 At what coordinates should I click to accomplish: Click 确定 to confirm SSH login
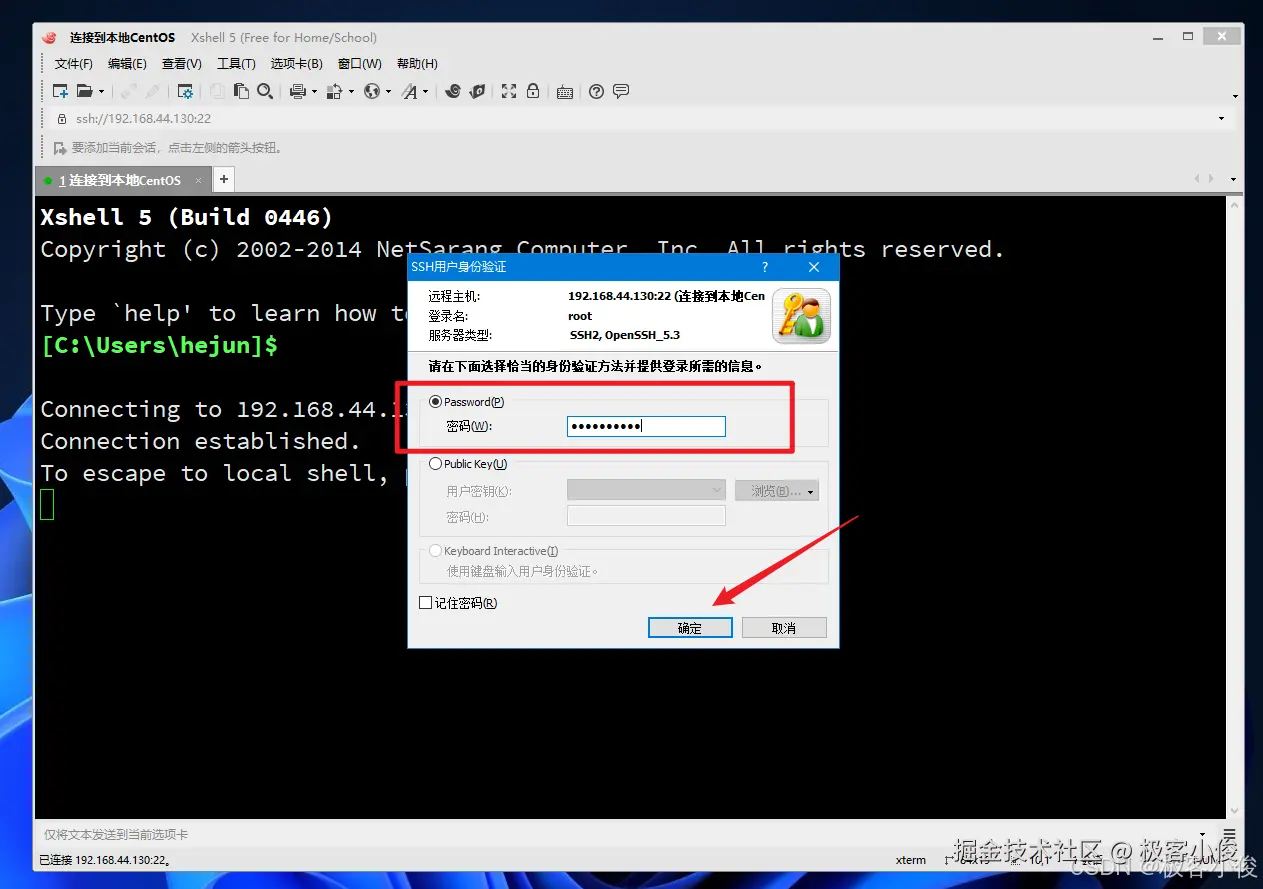pos(690,628)
